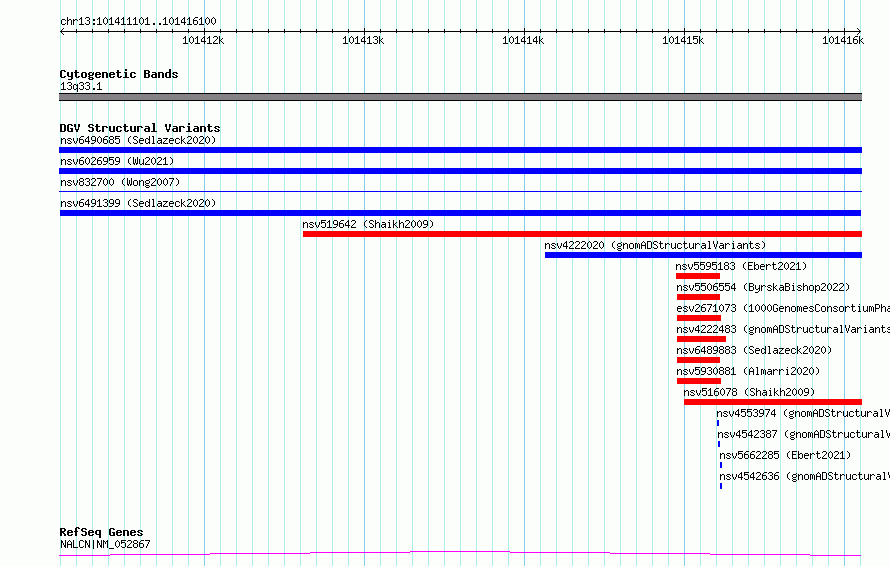This screenshot has width=890, height=566.
Task: Select the blue bar of nsv6491399
Action: (460, 213)
